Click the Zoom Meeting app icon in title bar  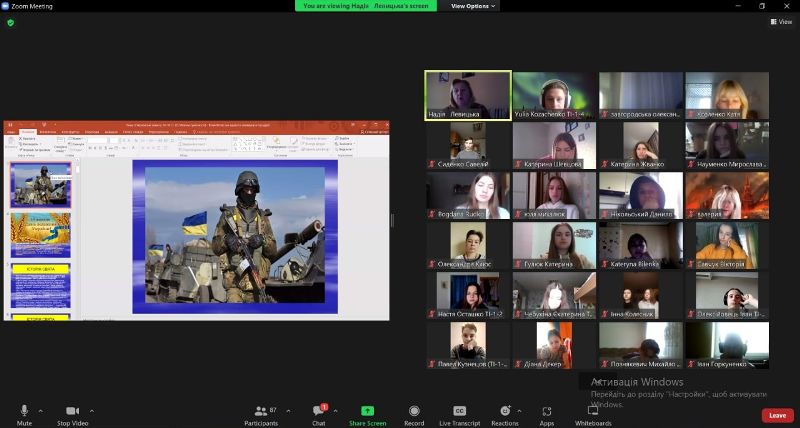(6, 6)
